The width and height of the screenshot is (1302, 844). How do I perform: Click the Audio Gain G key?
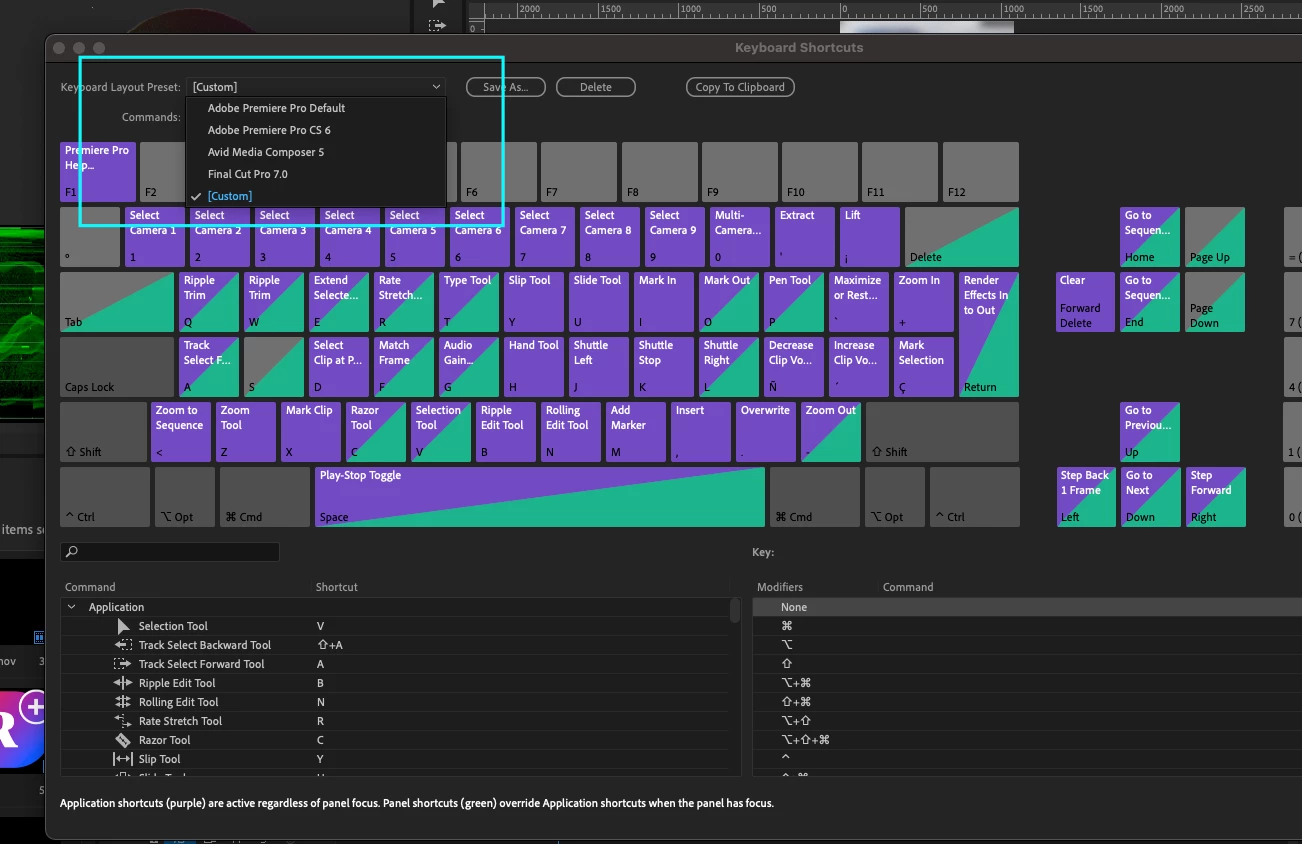(x=469, y=367)
